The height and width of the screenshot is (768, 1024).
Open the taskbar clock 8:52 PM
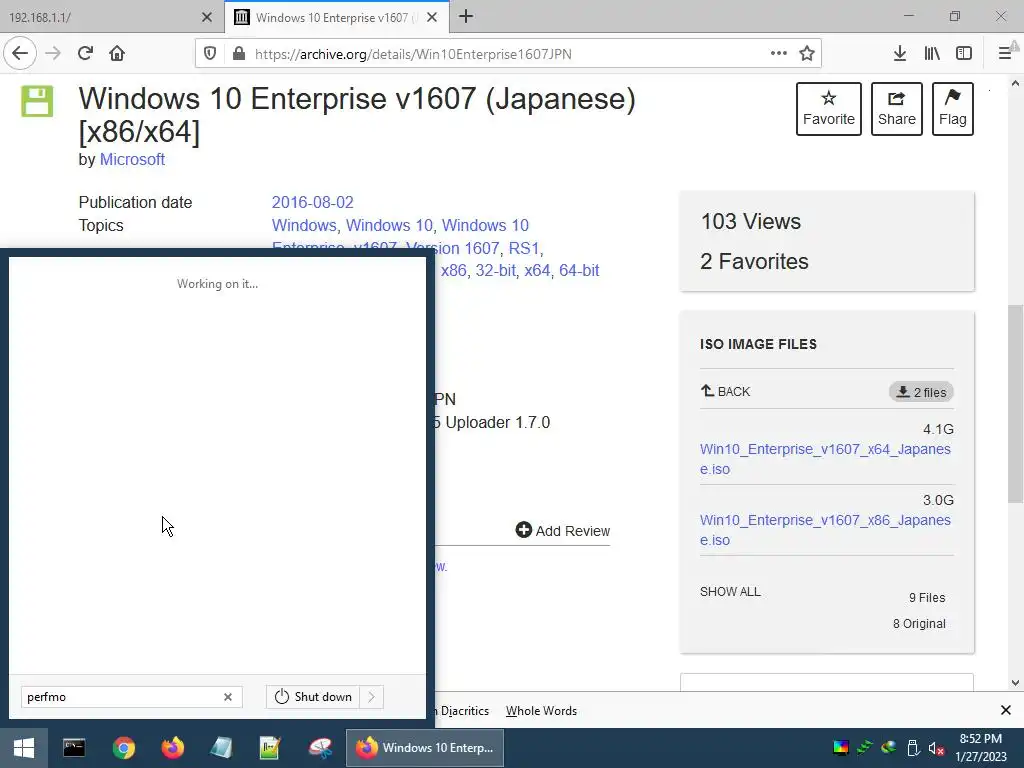(x=981, y=748)
